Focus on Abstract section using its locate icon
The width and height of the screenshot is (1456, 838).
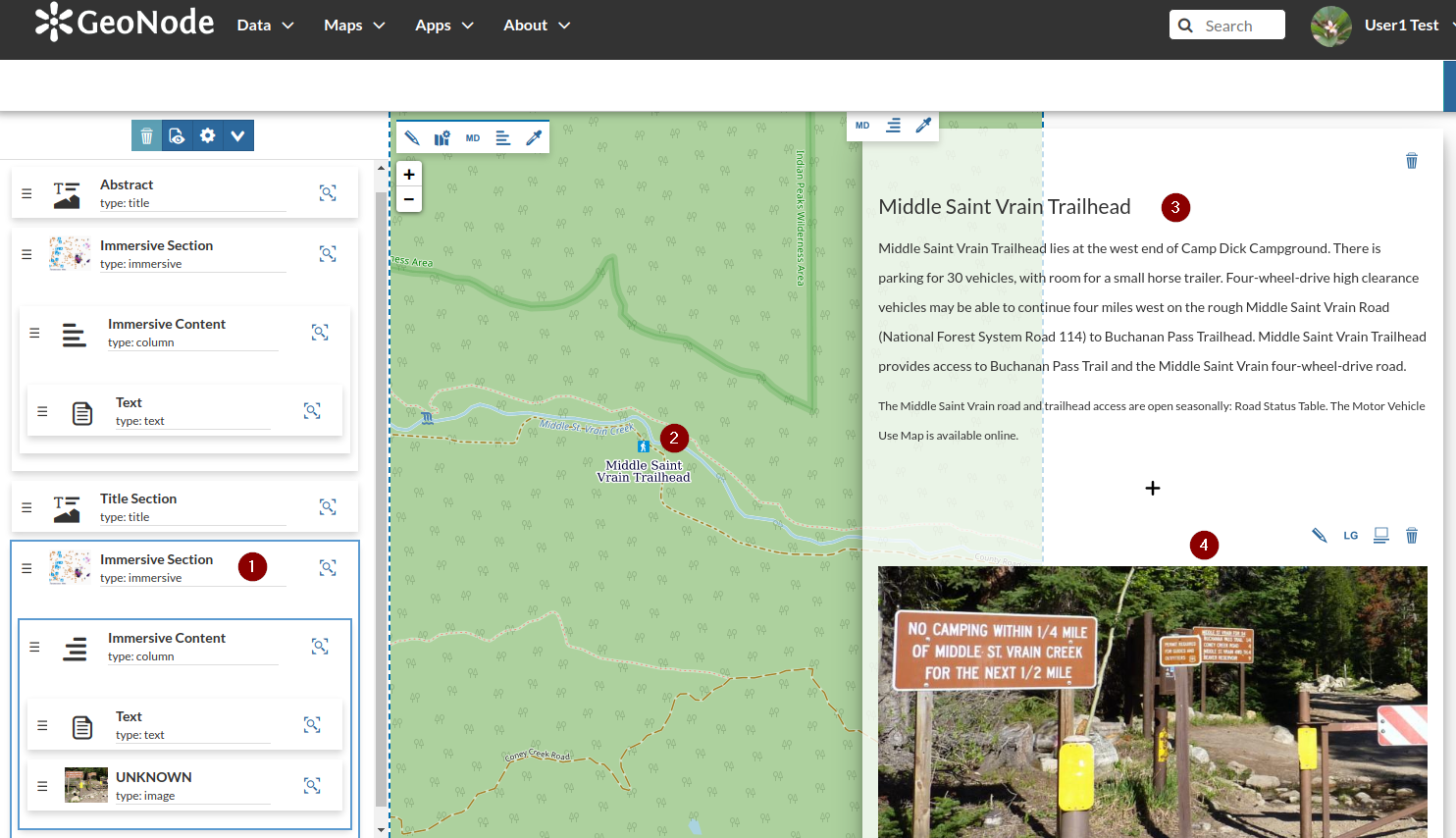[x=328, y=193]
